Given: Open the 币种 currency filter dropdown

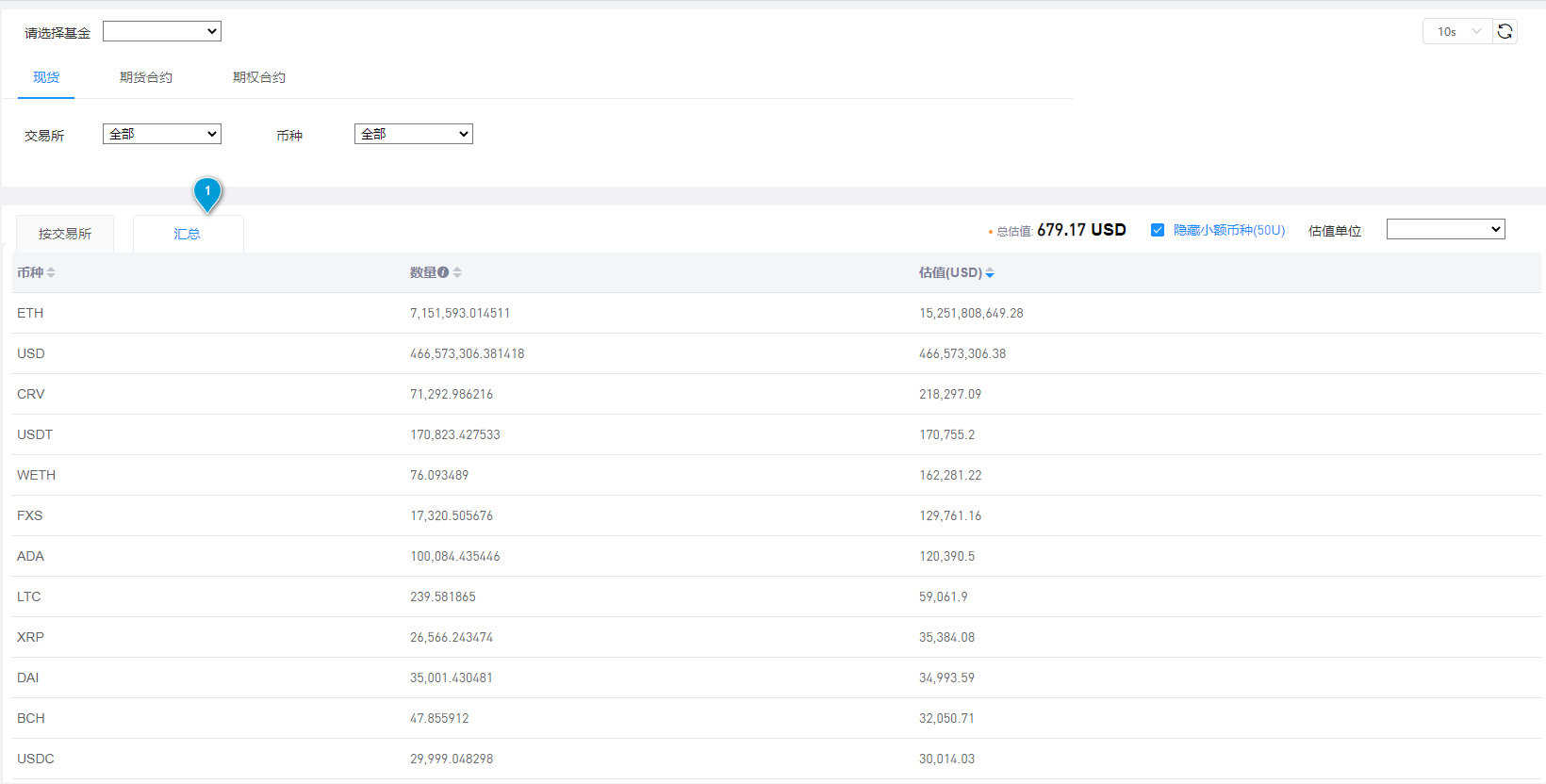Looking at the screenshot, I should (x=414, y=134).
